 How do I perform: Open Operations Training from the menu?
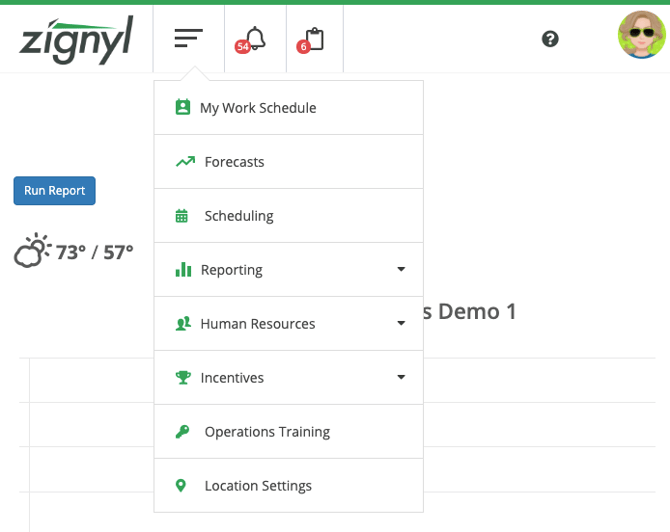[x=267, y=432]
